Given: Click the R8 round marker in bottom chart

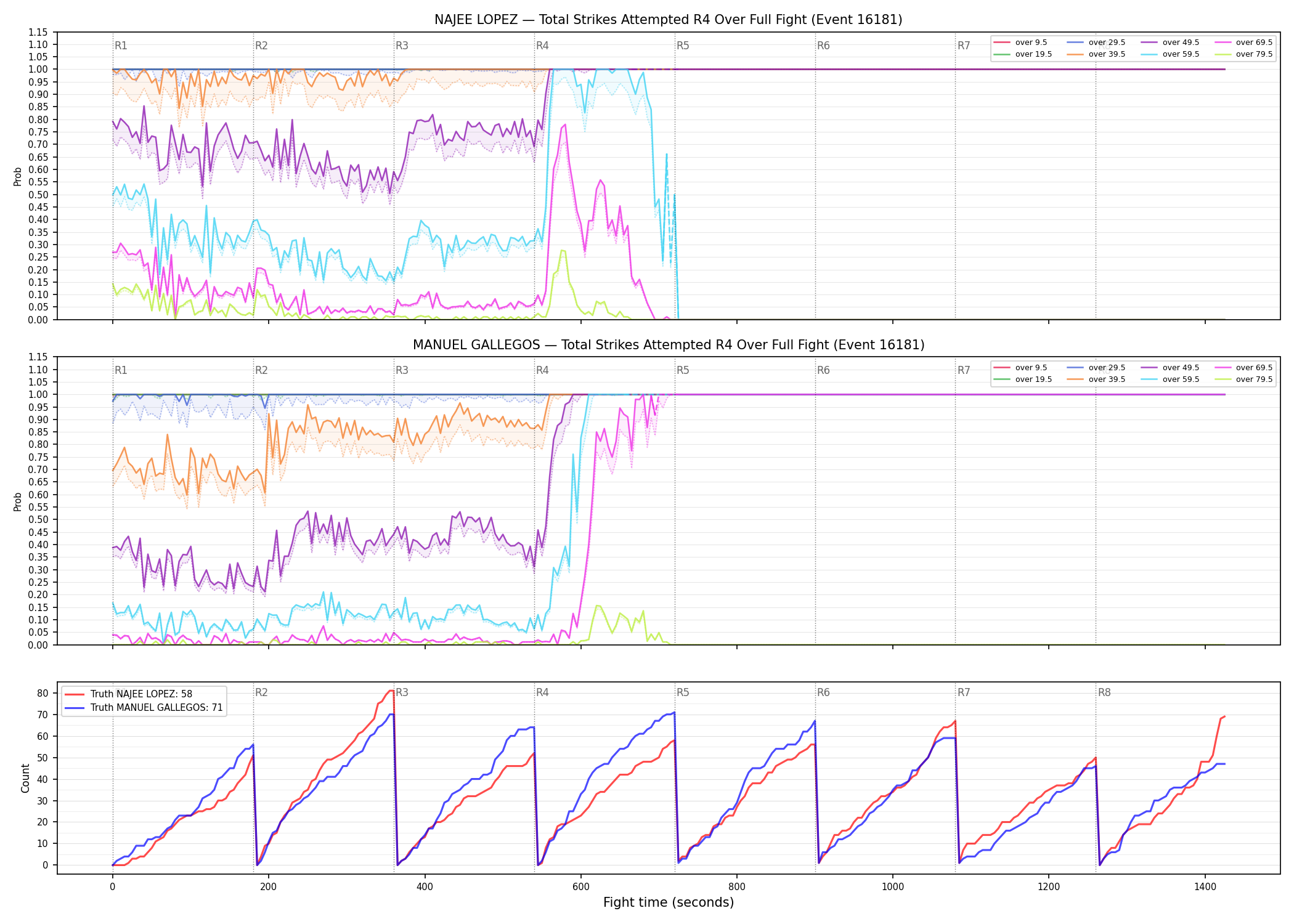Looking at the screenshot, I should coord(1104,692).
